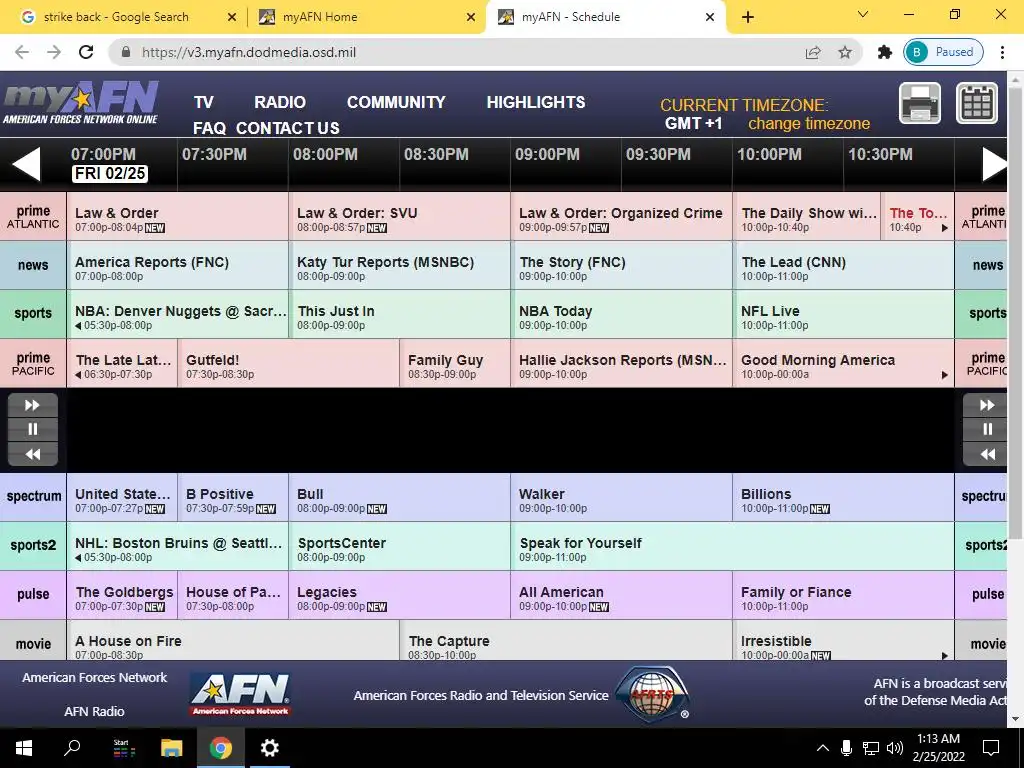
Task: Go to earlier times with left arrow
Action: (x=27, y=164)
